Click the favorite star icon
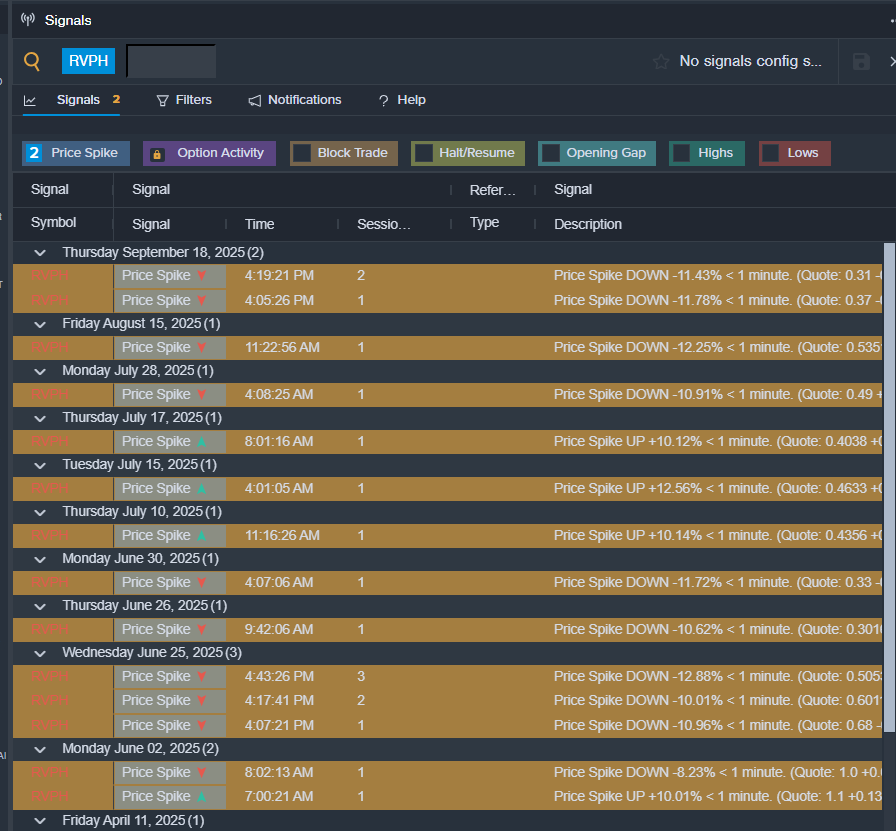 point(661,62)
